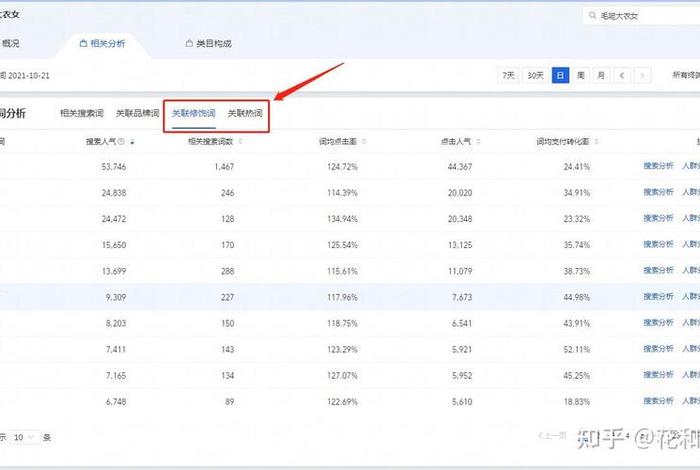
Task: Click the 点击人气 value 5,952
Action: (x=462, y=376)
